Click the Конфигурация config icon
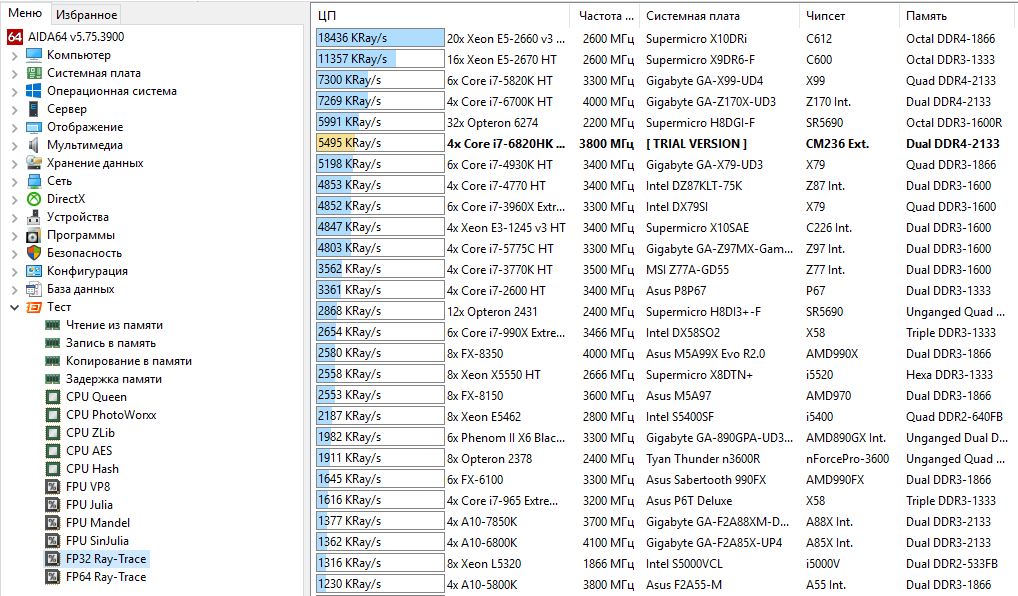Screen dimensions: 1018x596 point(34,271)
